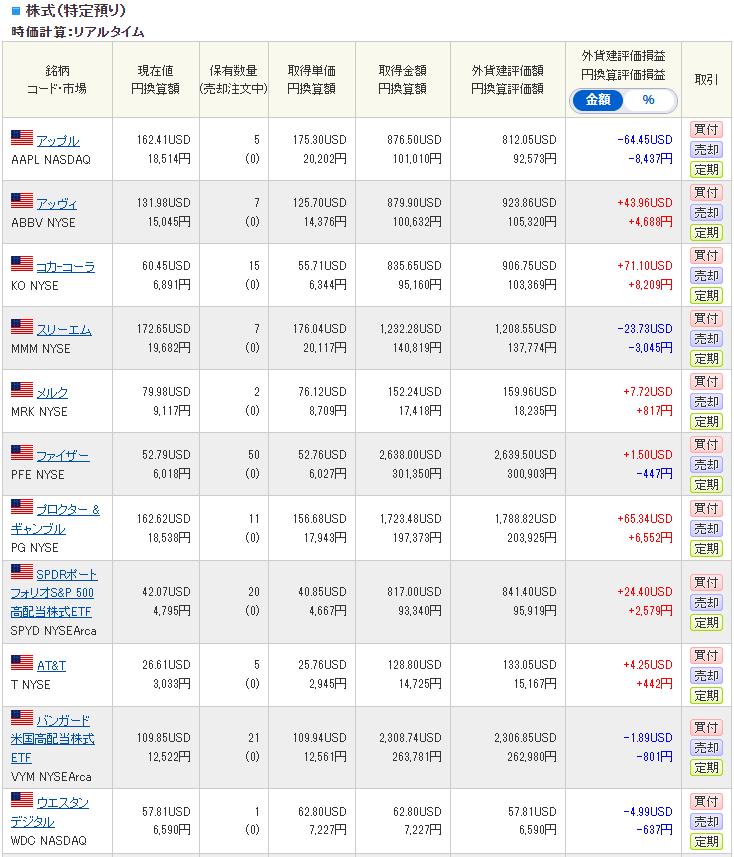Click 売却 button for AT&T
This screenshot has width=734, height=857.
pos(706,676)
